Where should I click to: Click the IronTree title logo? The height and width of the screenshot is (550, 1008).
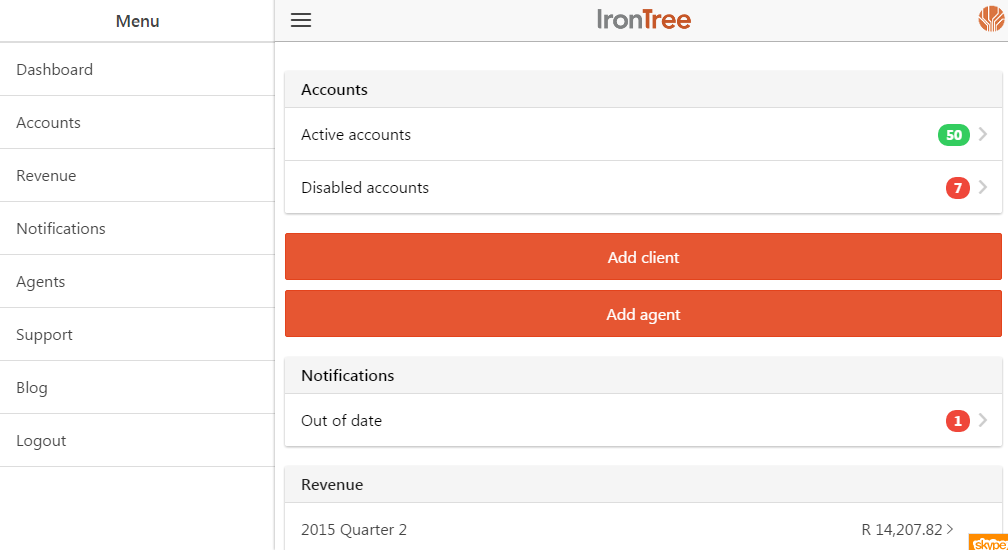tap(643, 20)
